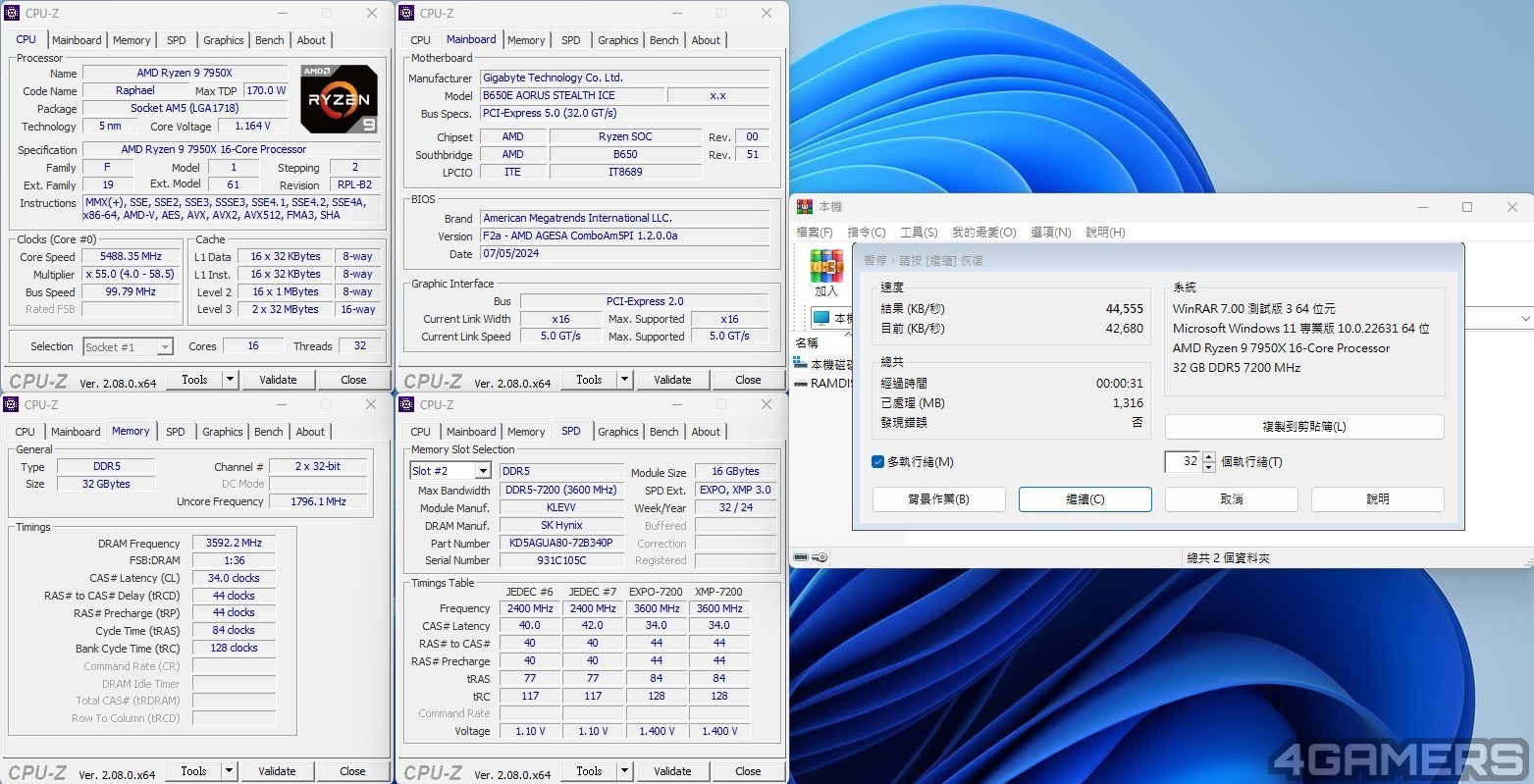Click the Max Bandwidth DDR5-7200 (3600 MHz) field
This screenshot has height=784, width=1534.
[x=561, y=490]
